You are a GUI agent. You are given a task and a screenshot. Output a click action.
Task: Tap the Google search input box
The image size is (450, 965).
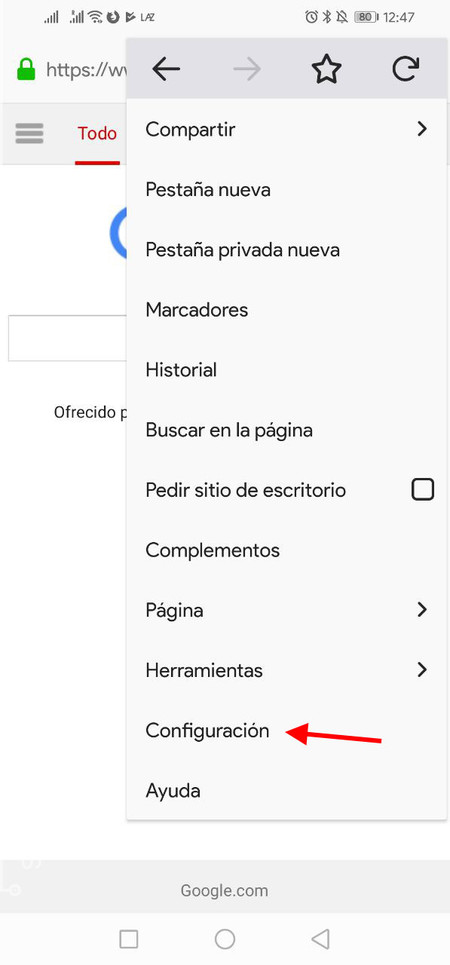tap(68, 338)
